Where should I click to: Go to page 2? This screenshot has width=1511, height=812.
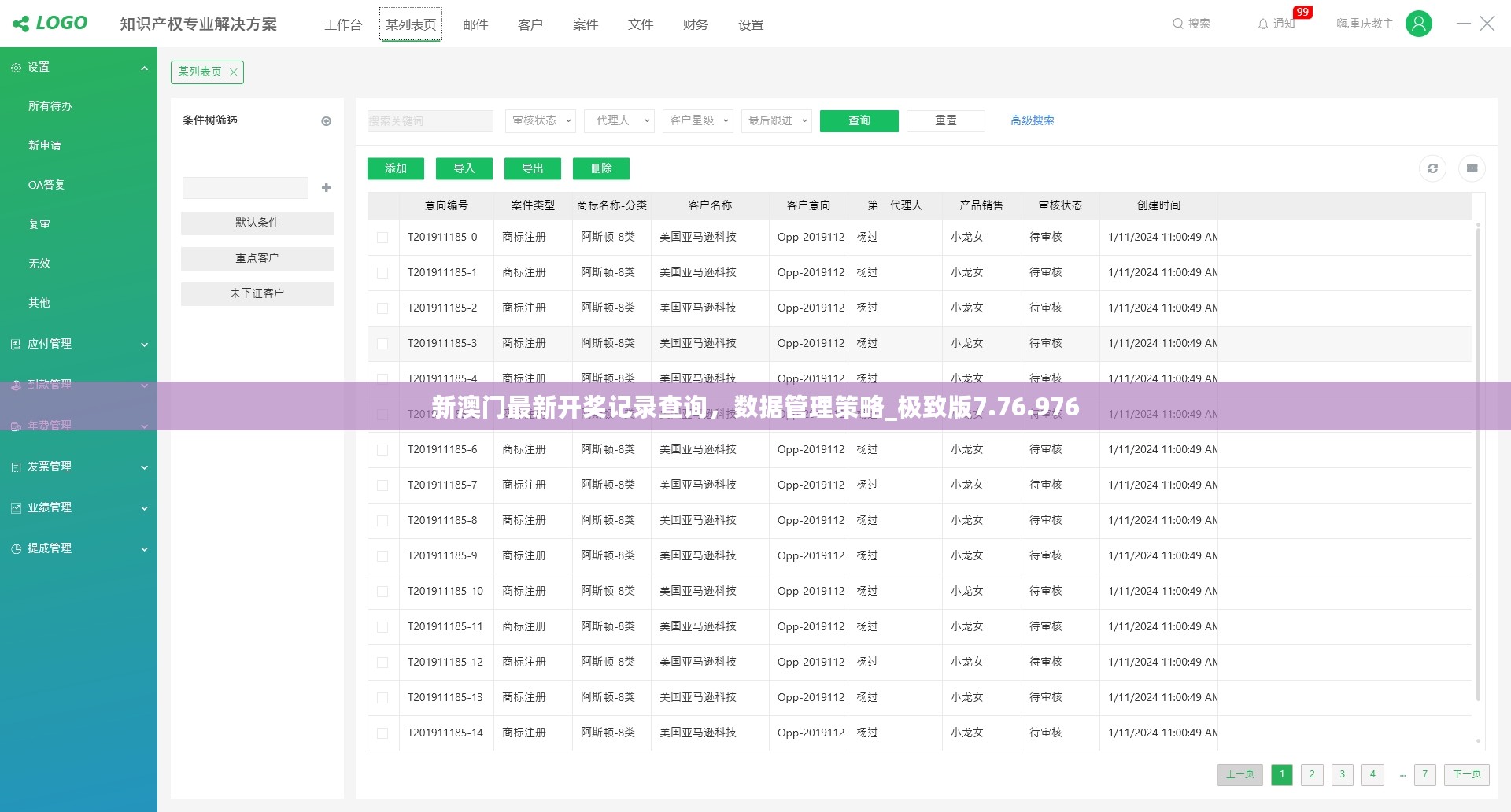point(1312,774)
